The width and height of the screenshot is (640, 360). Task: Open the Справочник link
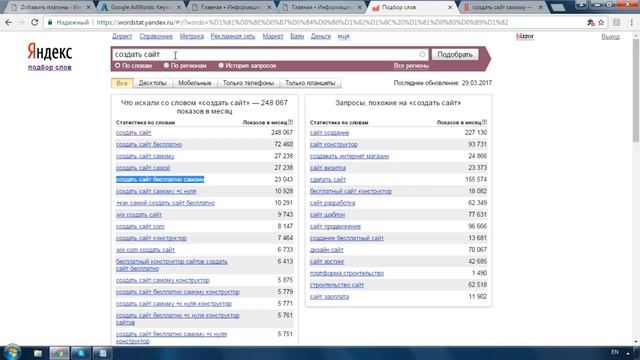click(156, 36)
